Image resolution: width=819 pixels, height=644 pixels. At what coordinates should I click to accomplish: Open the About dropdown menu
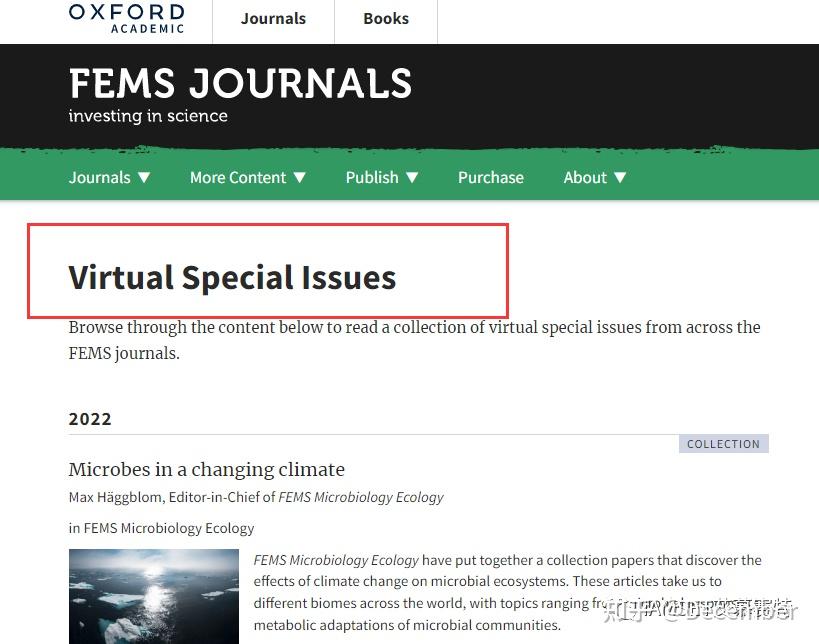585,177
